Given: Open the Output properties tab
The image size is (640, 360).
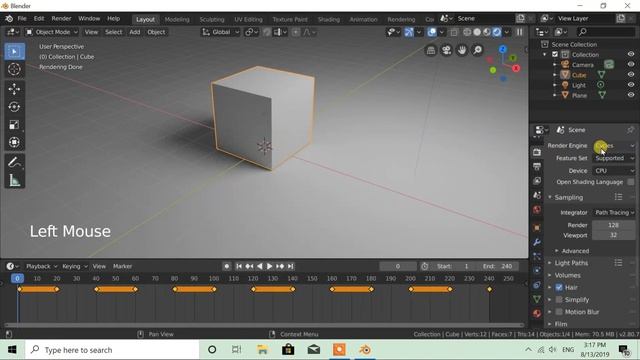Looking at the screenshot, I should (537, 166).
